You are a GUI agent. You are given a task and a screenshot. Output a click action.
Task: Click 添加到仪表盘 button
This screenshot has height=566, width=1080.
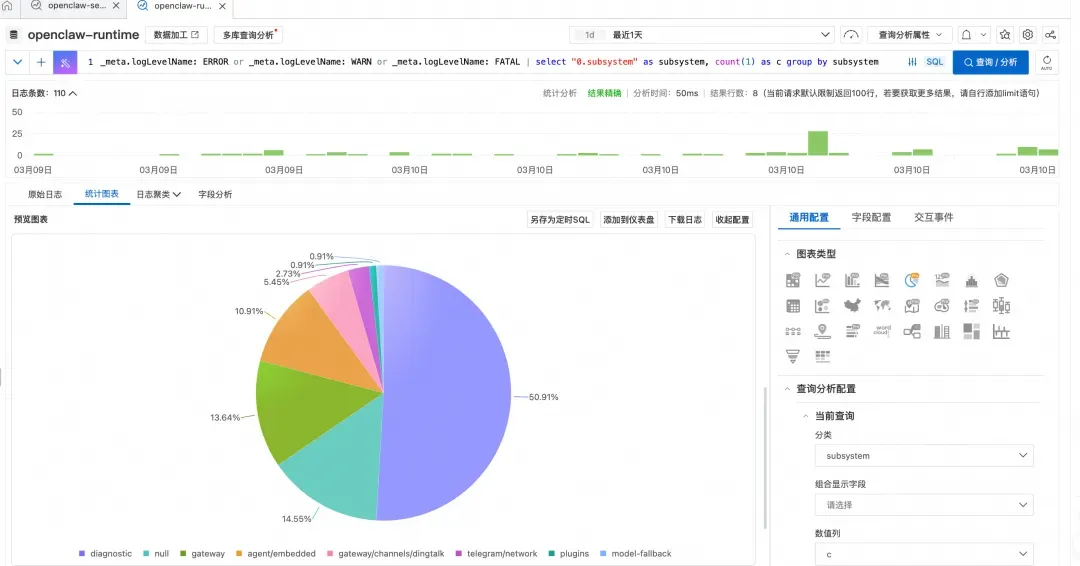click(629, 220)
